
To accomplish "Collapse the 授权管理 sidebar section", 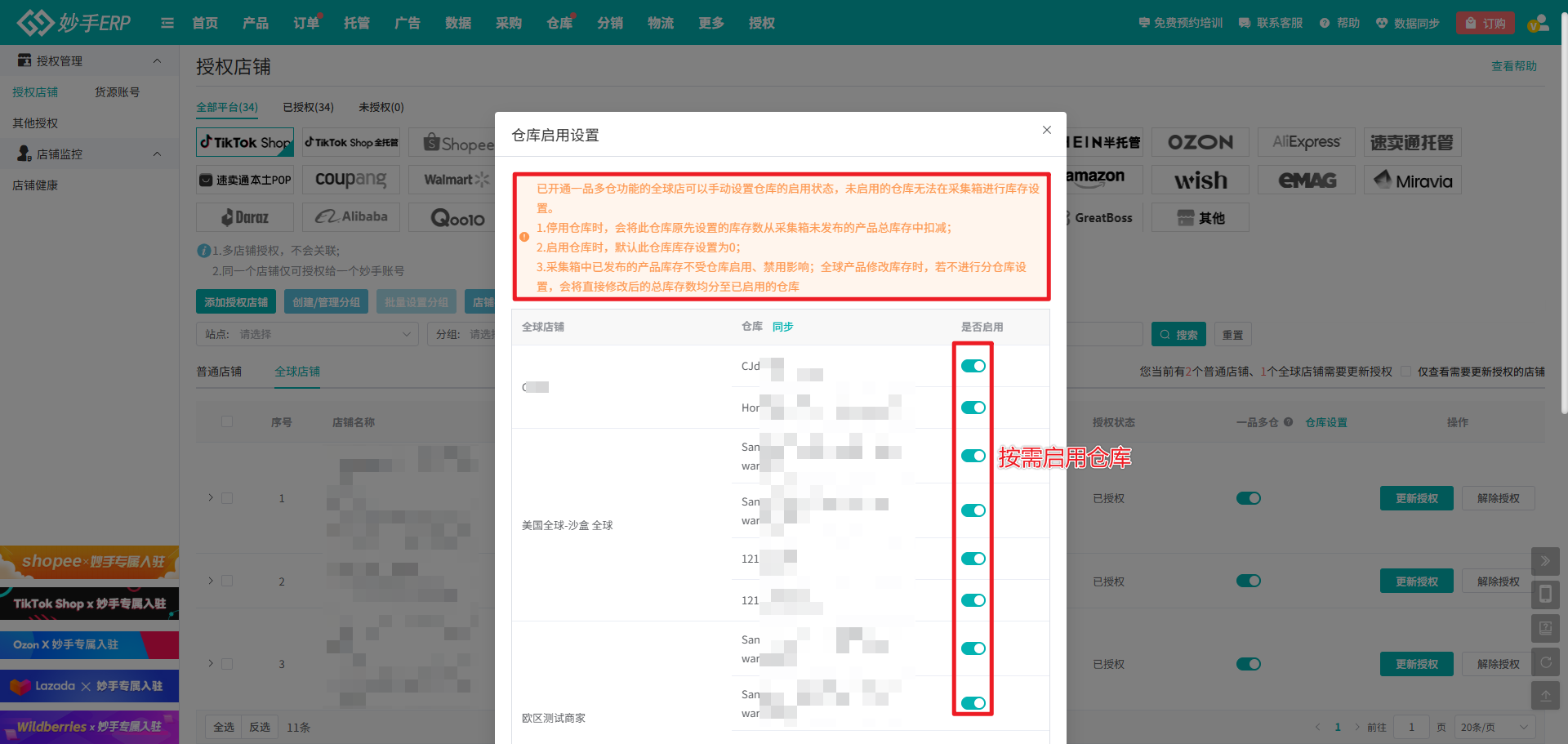I will [158, 60].
